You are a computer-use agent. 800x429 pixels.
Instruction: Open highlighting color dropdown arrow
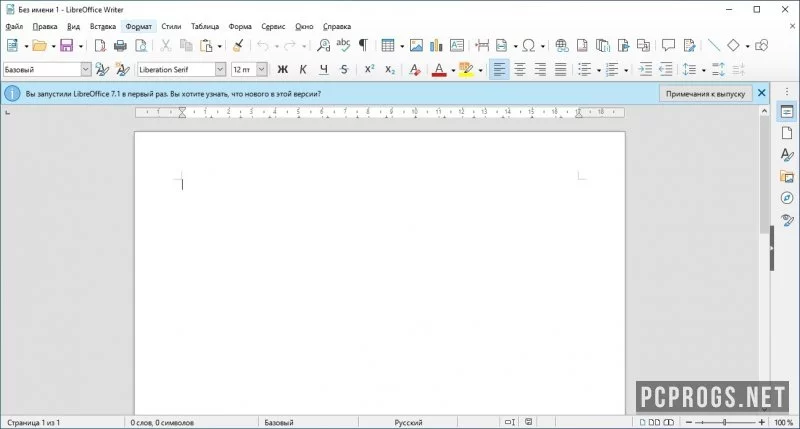pyautogui.click(x=480, y=70)
